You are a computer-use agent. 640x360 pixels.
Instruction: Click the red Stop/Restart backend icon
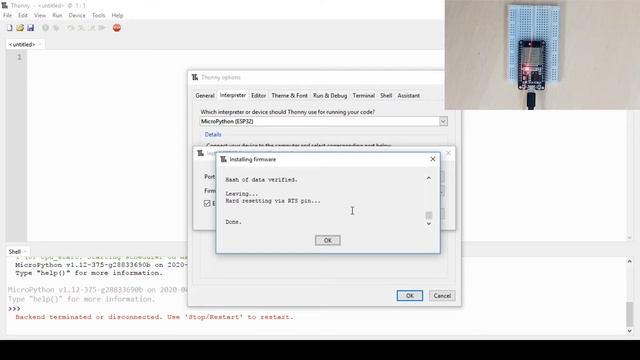(117, 28)
